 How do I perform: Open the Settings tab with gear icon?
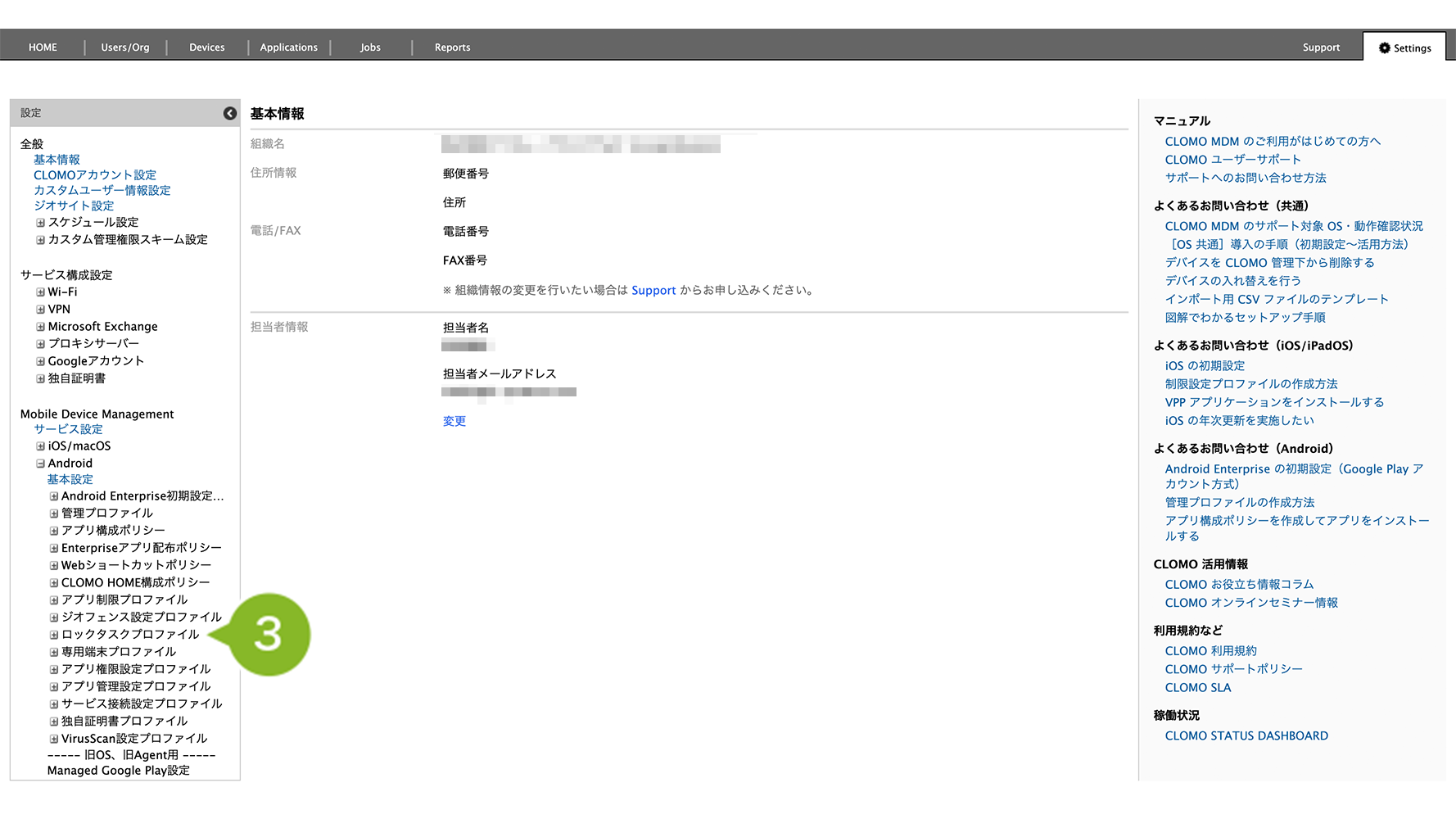(x=1404, y=48)
